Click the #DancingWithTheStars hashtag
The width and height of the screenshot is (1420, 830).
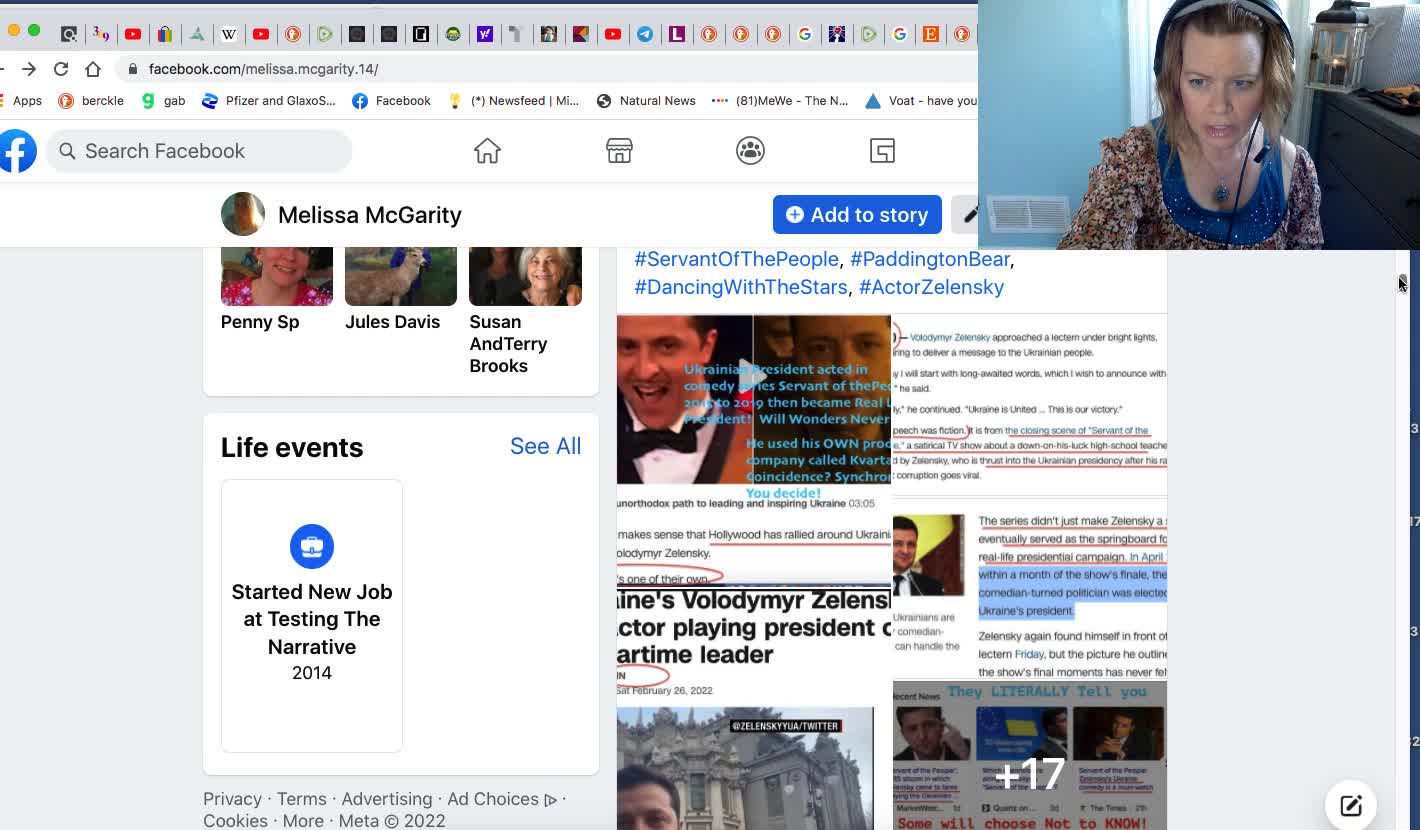(741, 287)
